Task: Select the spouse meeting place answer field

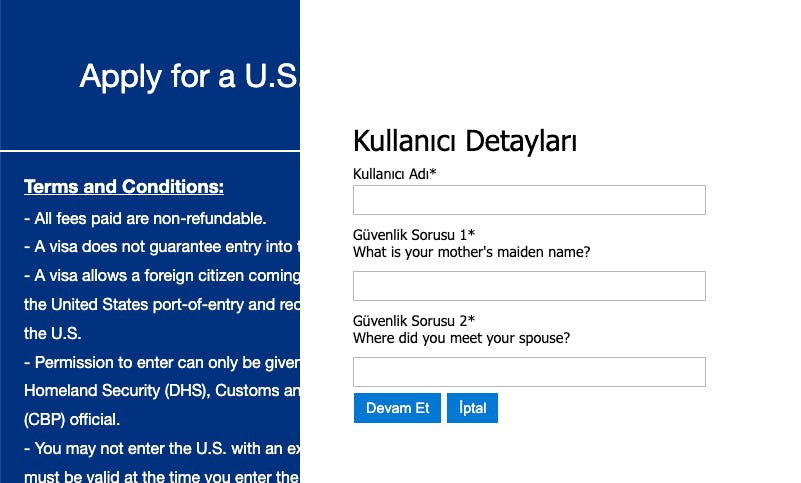Action: (x=529, y=372)
